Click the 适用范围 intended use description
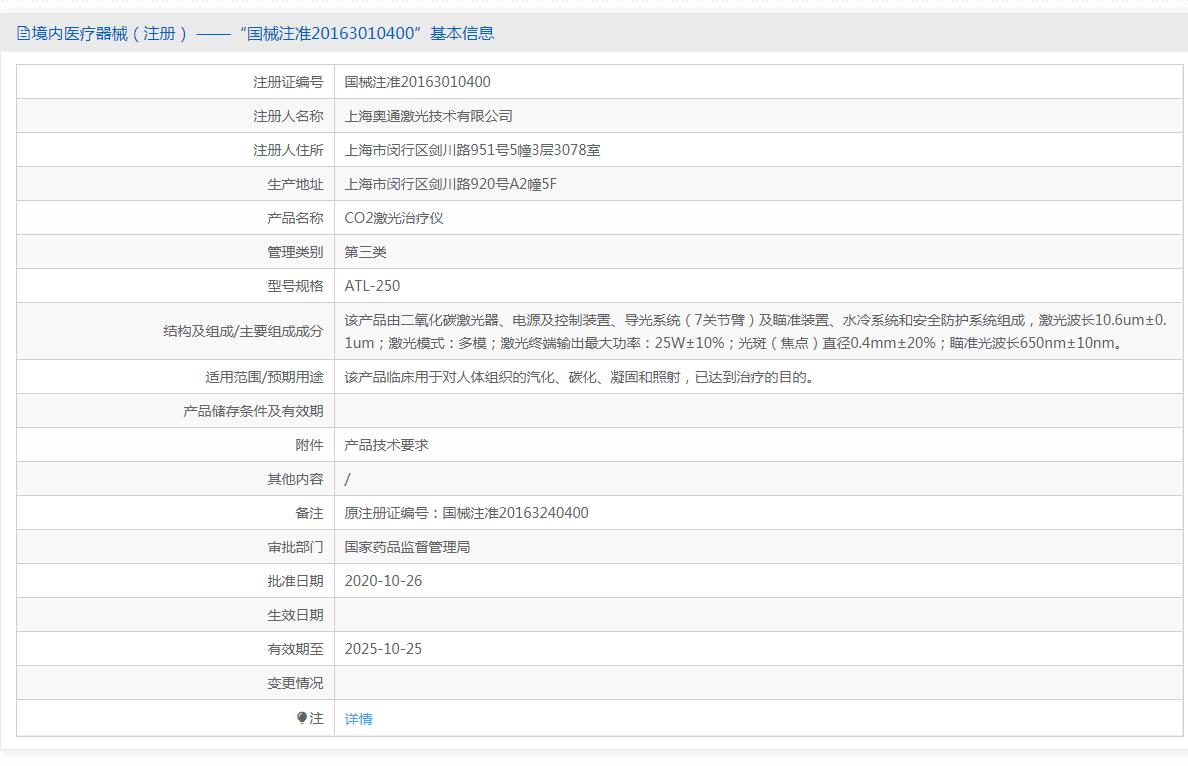Screen dimensions: 1188x766 click(x=578, y=377)
